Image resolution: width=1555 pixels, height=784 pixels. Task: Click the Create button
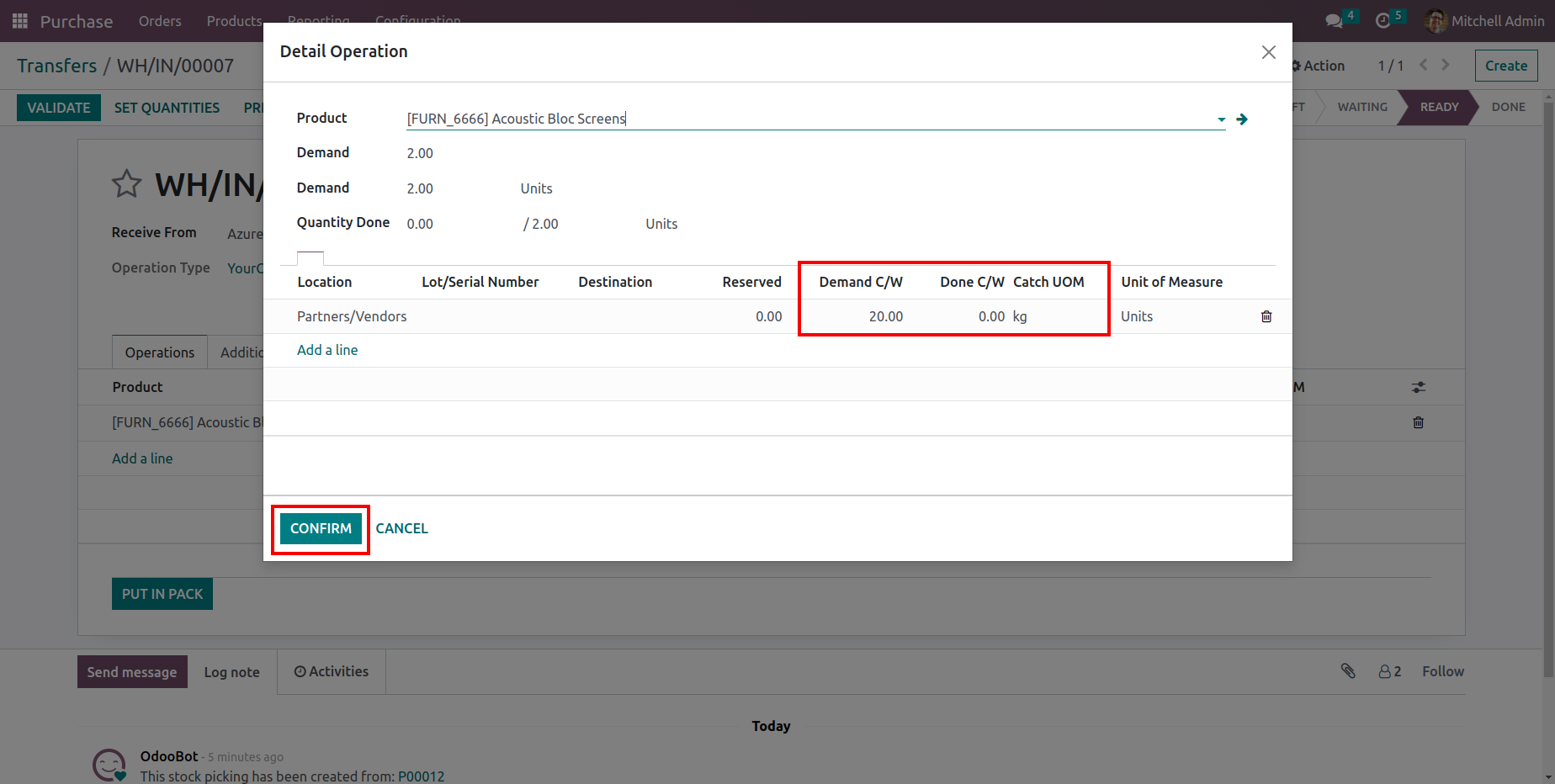(1506, 66)
